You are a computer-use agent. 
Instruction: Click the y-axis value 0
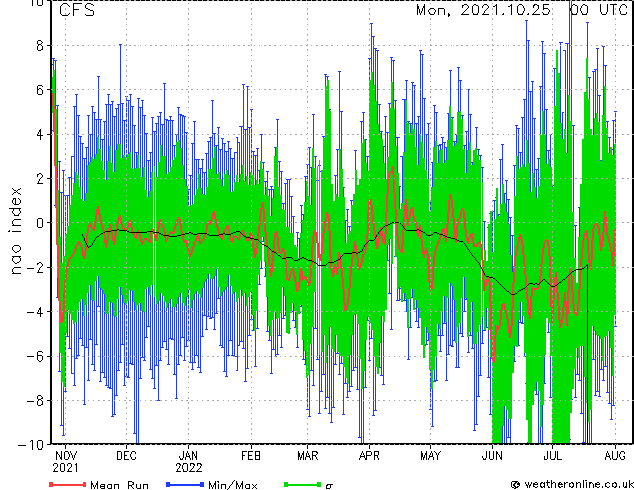[x=40, y=223]
